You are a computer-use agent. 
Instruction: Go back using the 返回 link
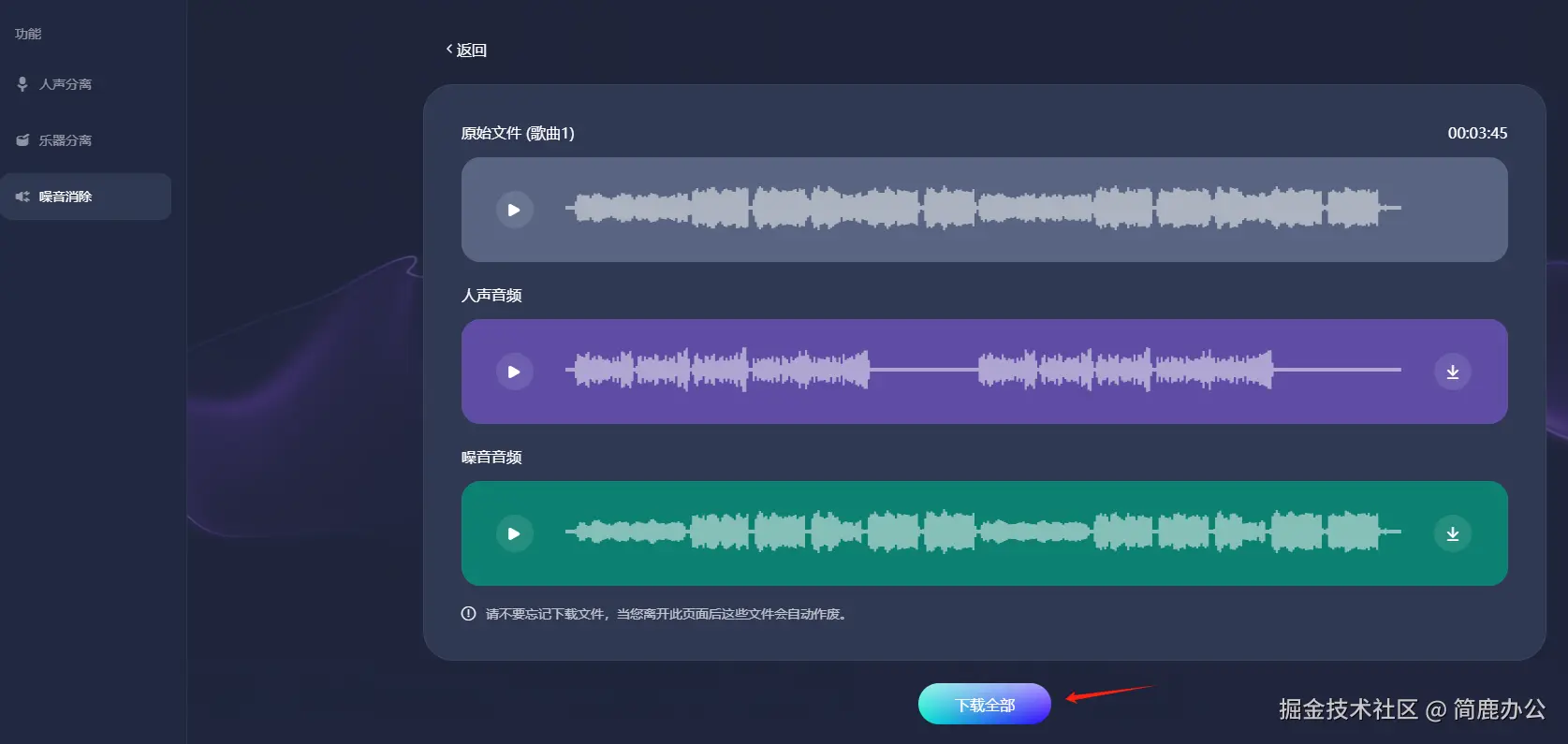point(466,50)
